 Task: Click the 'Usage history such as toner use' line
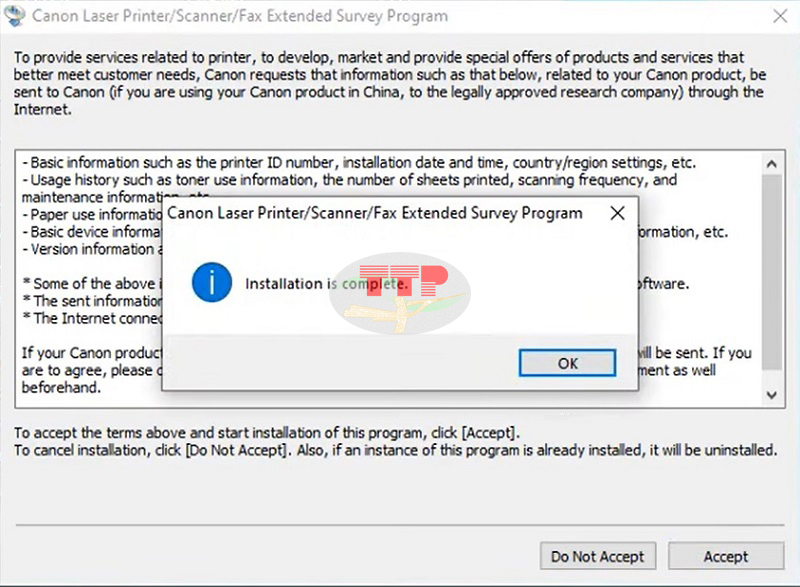click(349, 180)
